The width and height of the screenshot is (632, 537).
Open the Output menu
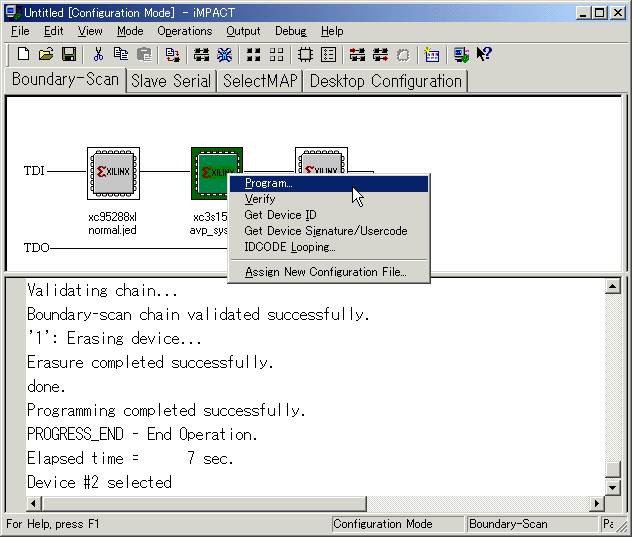tap(243, 31)
